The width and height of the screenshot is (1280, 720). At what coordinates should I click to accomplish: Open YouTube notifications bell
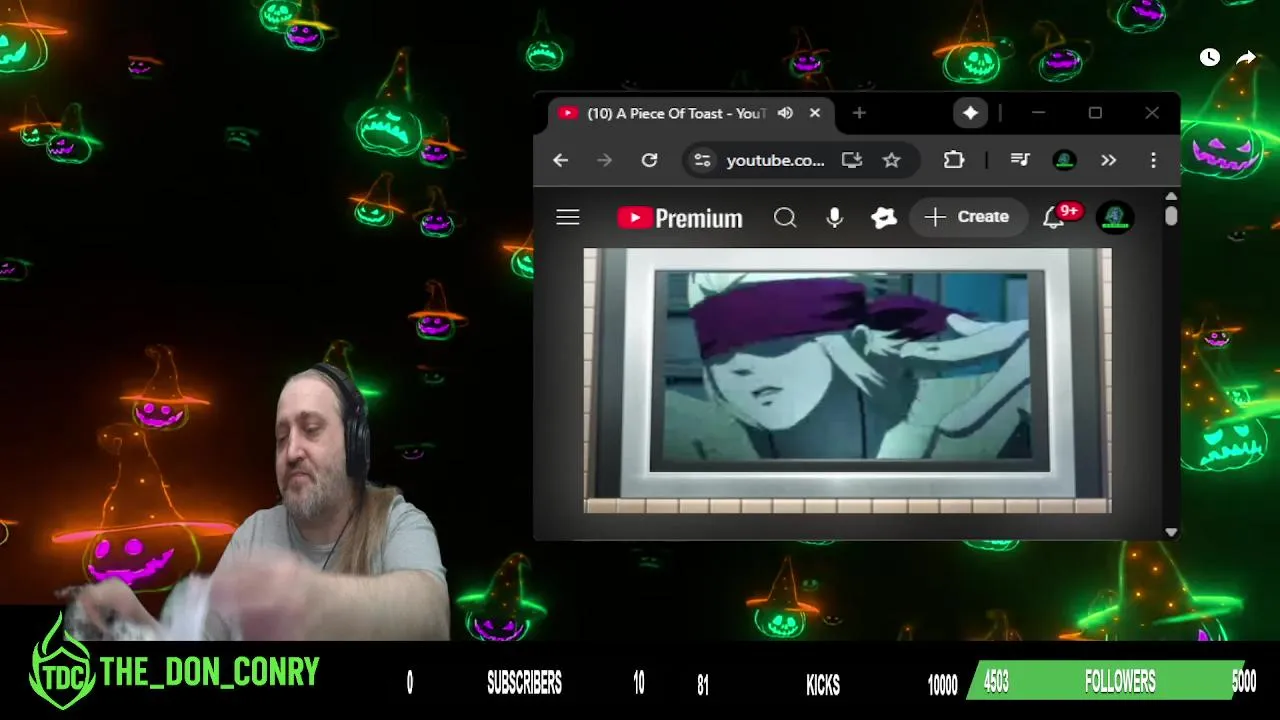[1054, 217]
